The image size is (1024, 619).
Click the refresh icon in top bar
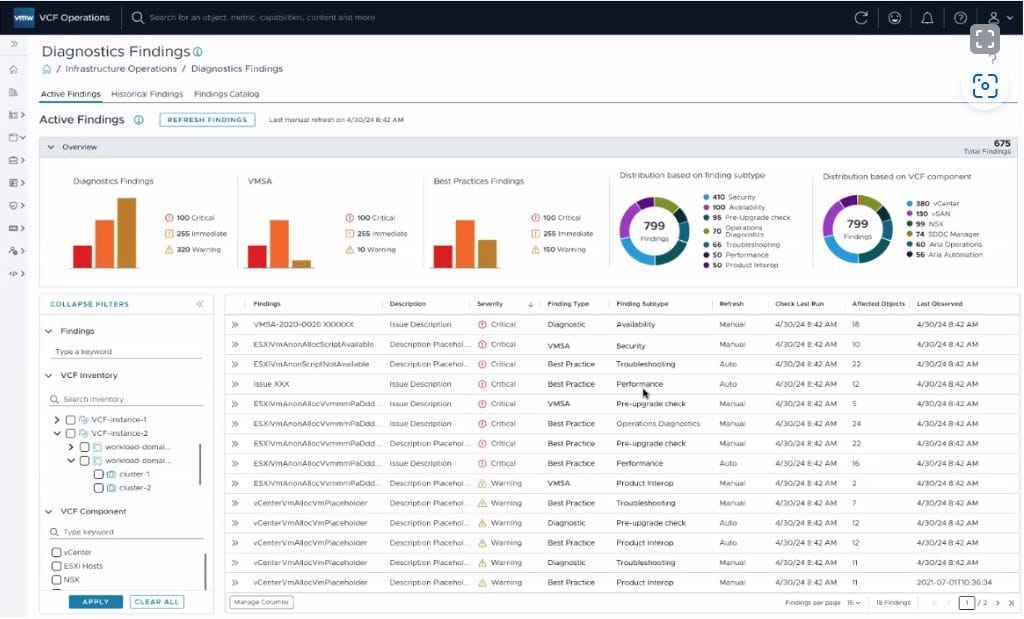[x=861, y=18]
